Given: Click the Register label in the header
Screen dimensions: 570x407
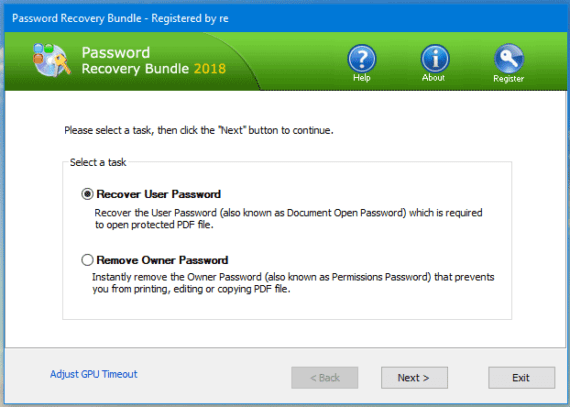Looking at the screenshot, I should [509, 78].
